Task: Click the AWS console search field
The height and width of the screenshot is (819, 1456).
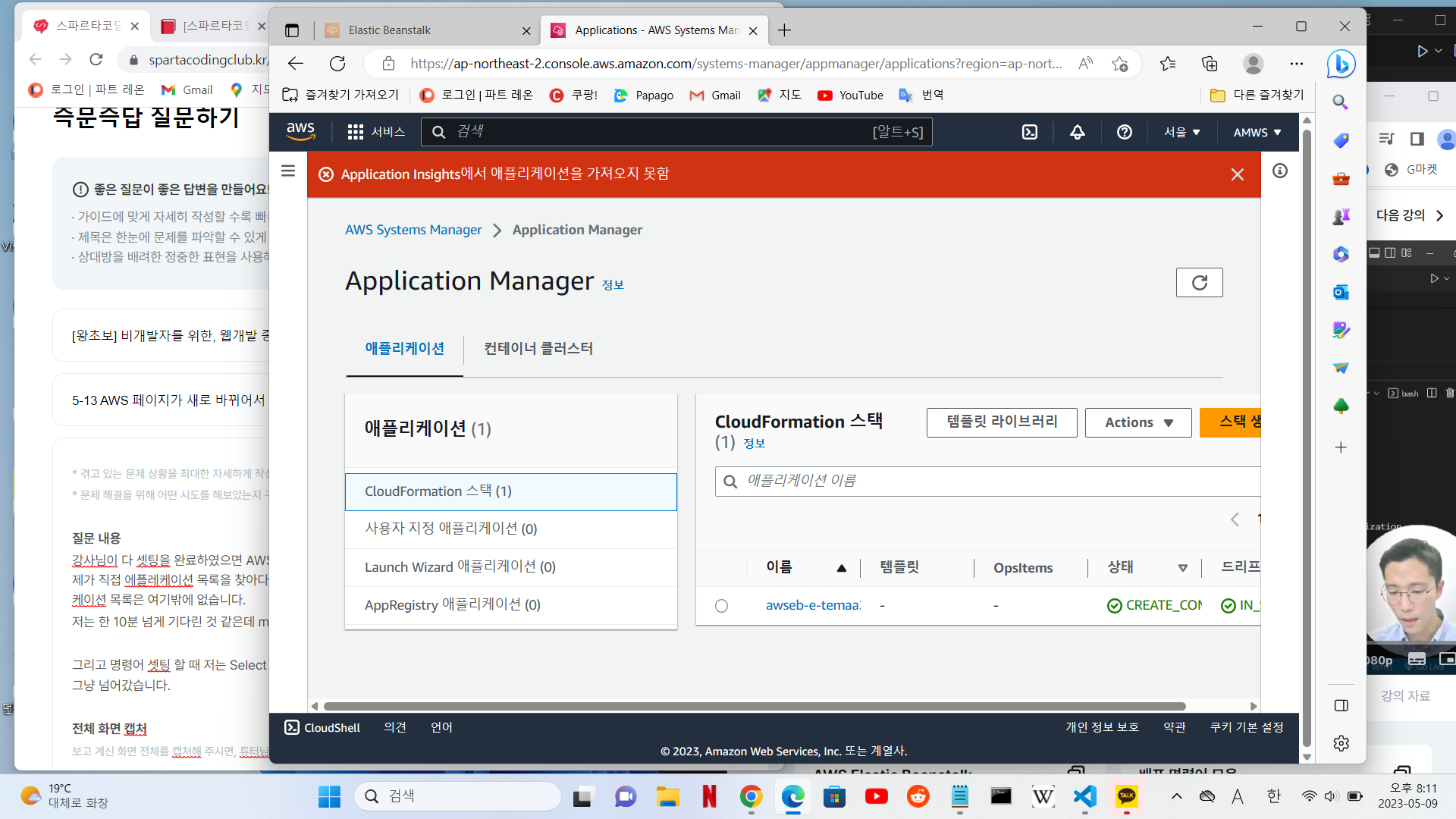Action: point(676,132)
